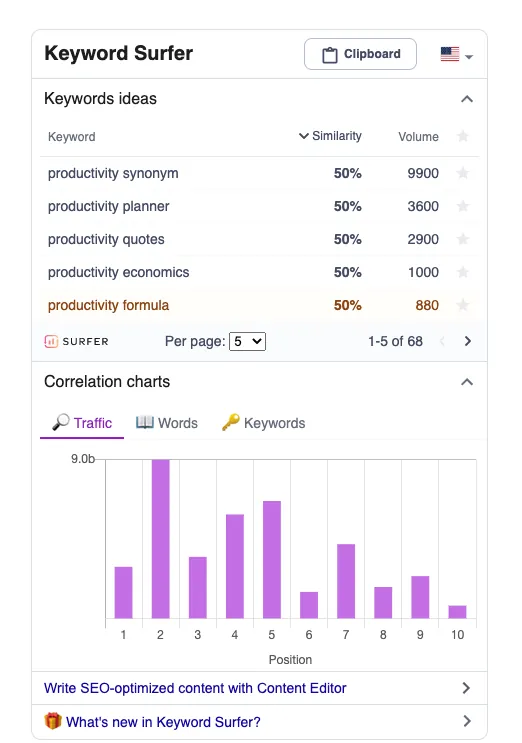This screenshot has width=522, height=743.
Task: Star the productivity quotes keyword
Action: pyautogui.click(x=463, y=239)
